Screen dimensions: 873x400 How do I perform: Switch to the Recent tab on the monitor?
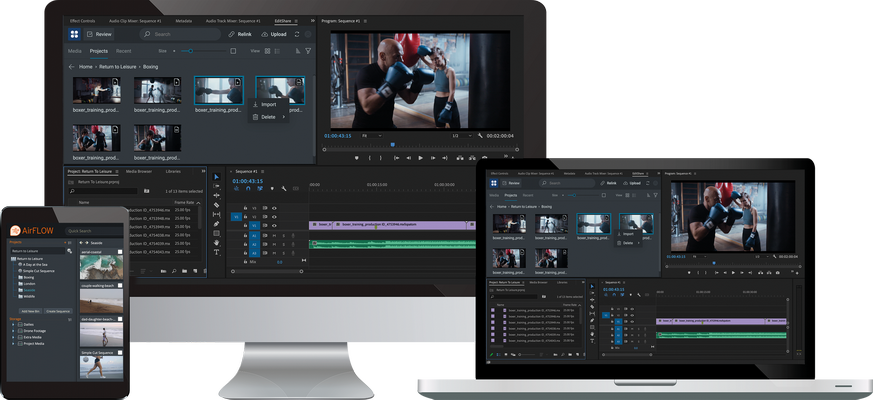point(124,51)
